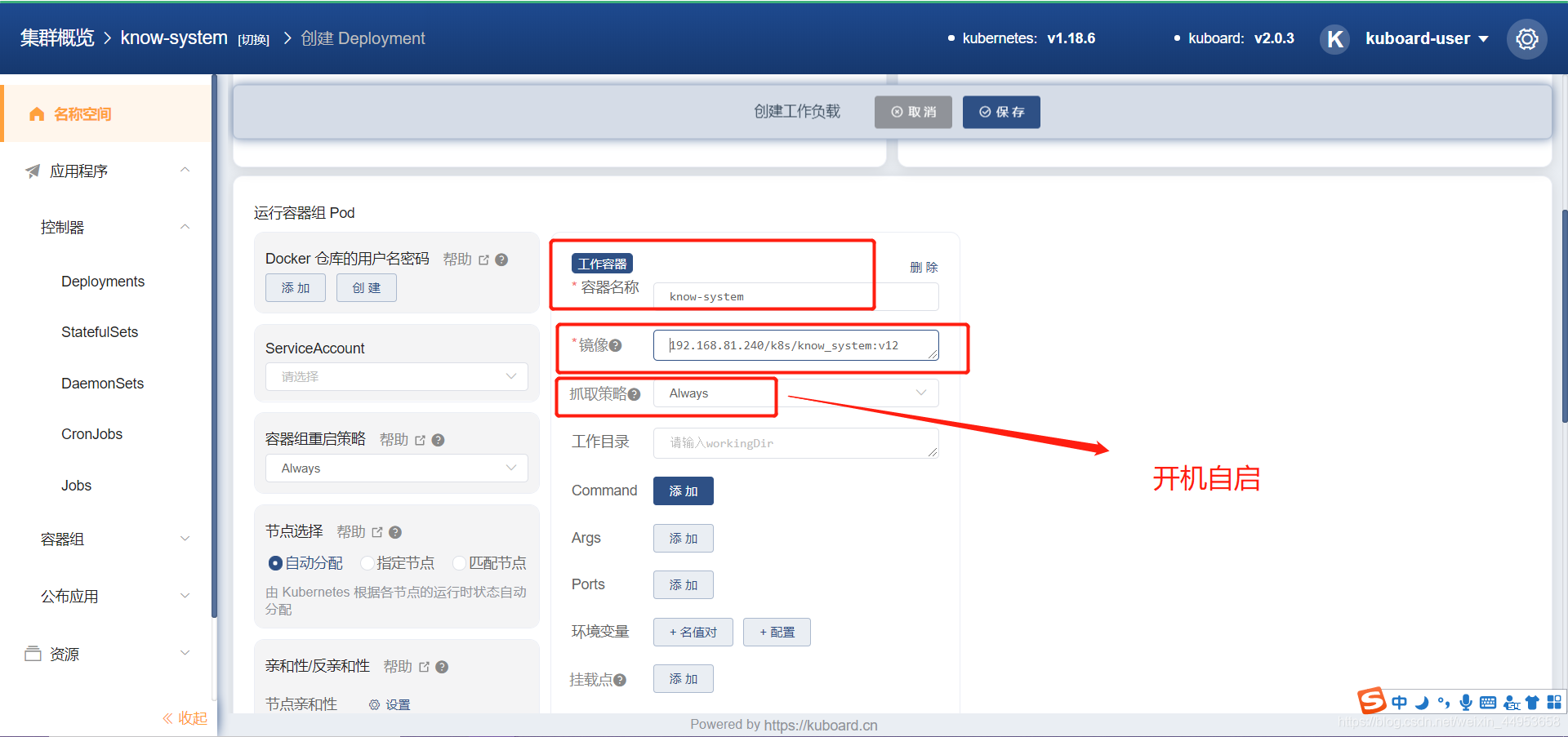Click the input method moon icon
Image resolution: width=1568 pixels, height=737 pixels.
pyautogui.click(x=1422, y=703)
